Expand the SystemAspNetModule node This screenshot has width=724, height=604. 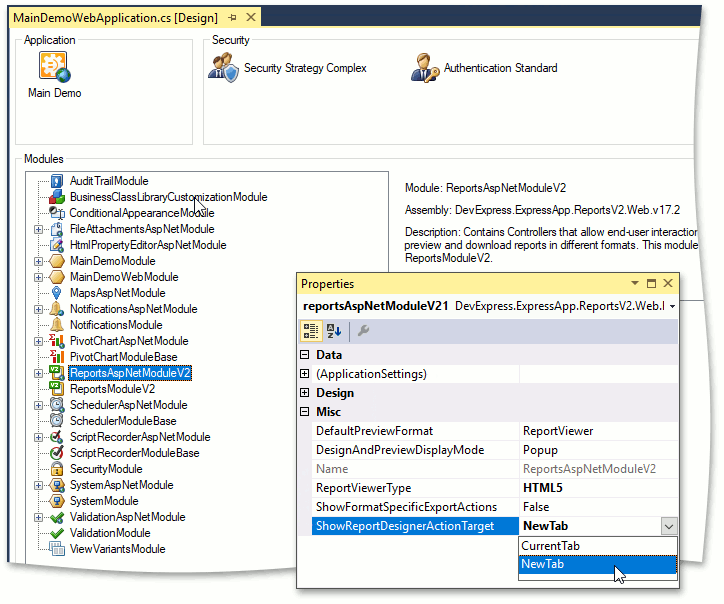[x=38, y=485]
